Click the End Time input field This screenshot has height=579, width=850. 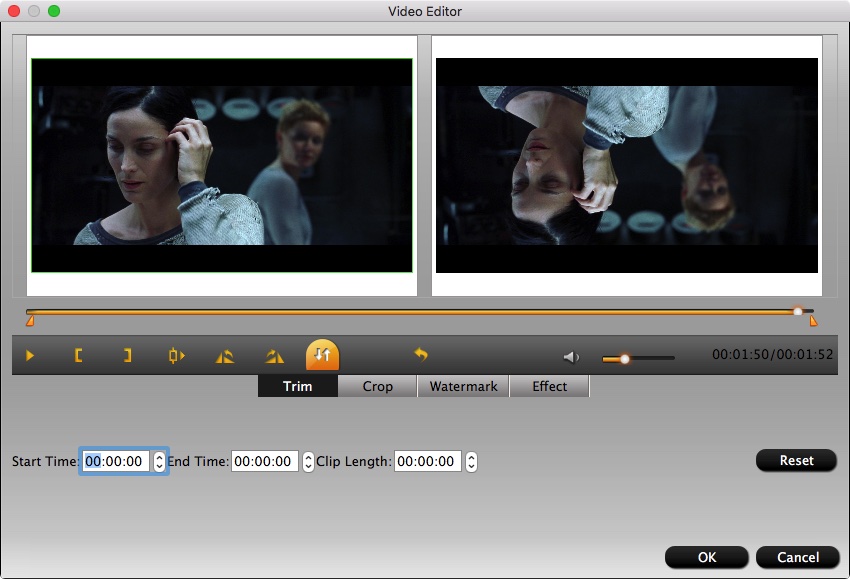click(x=265, y=462)
